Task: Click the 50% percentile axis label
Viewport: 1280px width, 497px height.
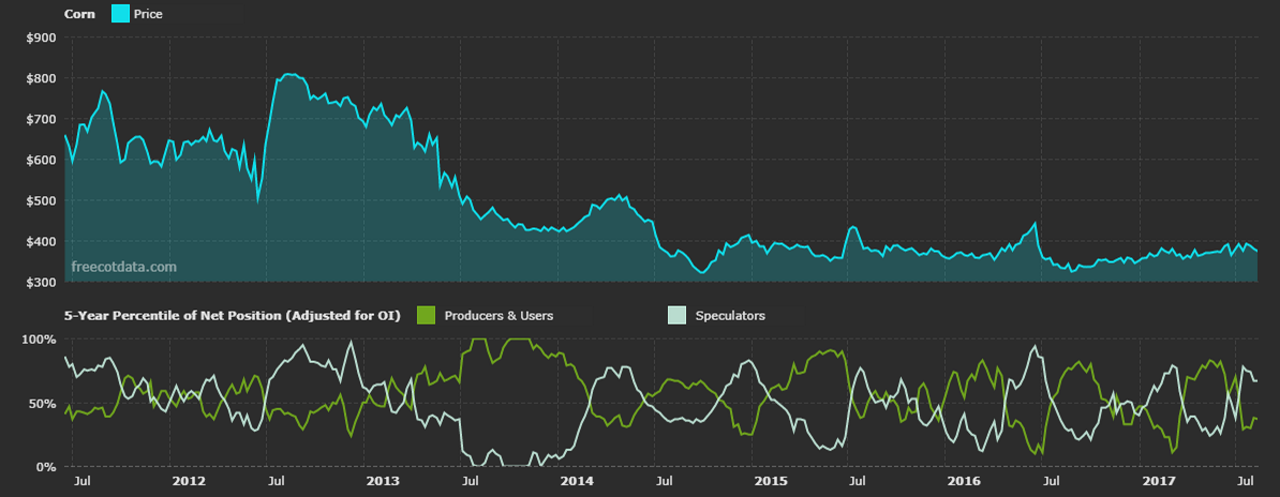Action: (x=42, y=404)
